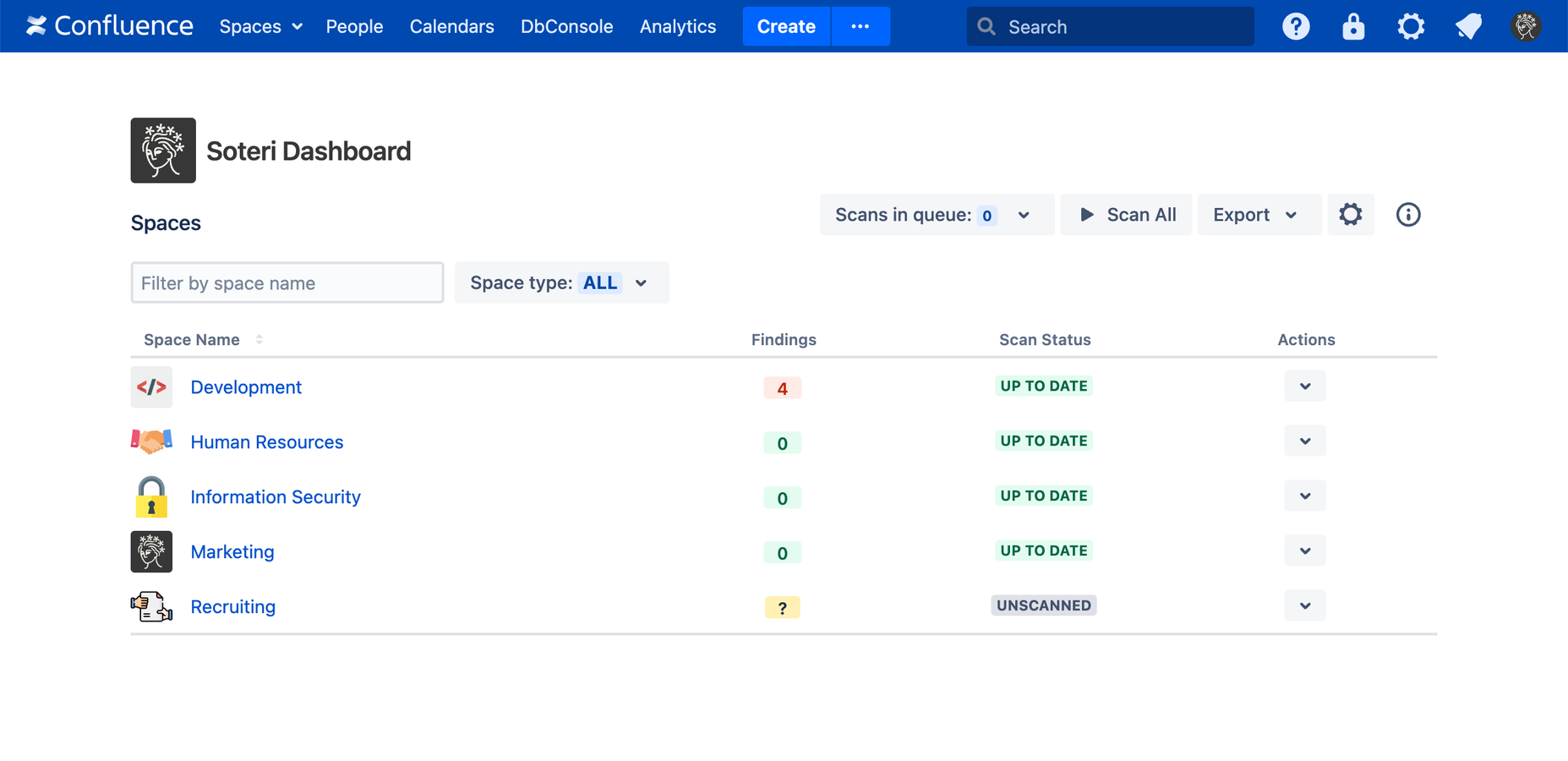Click Development's UP TO DATE status
The height and width of the screenshot is (761, 1568).
1044,386
